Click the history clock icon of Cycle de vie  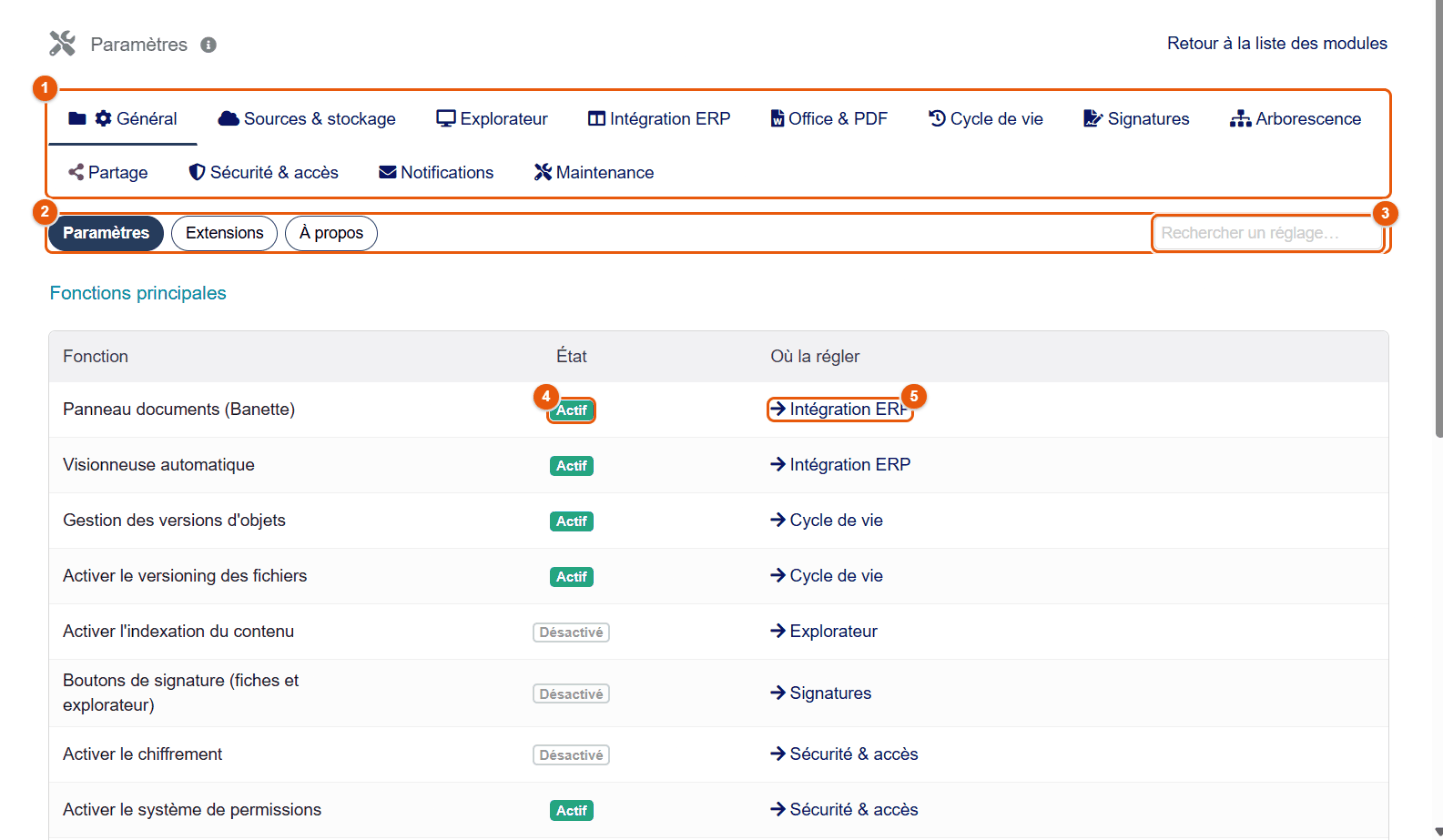(937, 119)
